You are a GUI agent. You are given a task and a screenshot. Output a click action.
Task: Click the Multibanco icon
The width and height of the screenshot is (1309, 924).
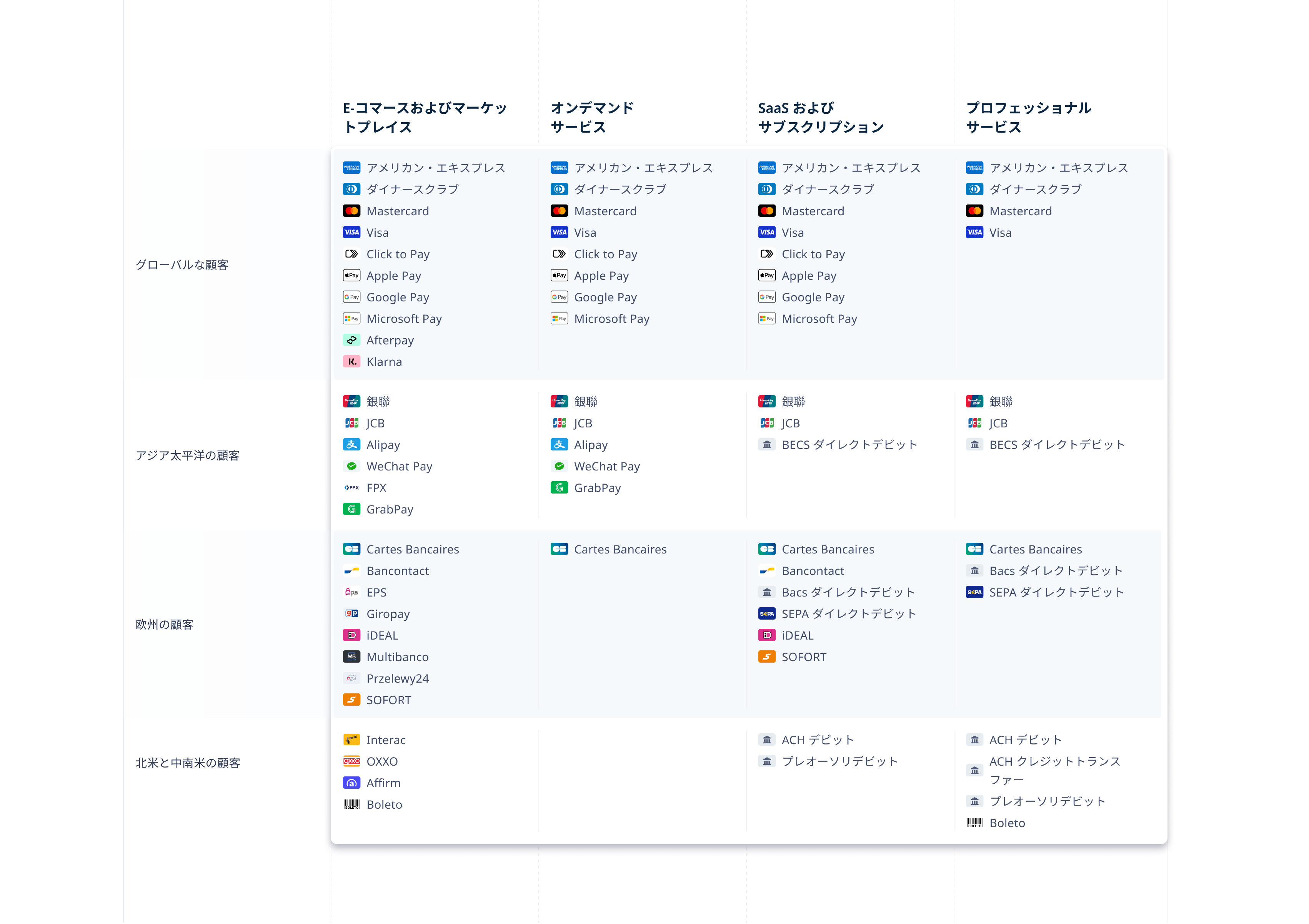351,657
